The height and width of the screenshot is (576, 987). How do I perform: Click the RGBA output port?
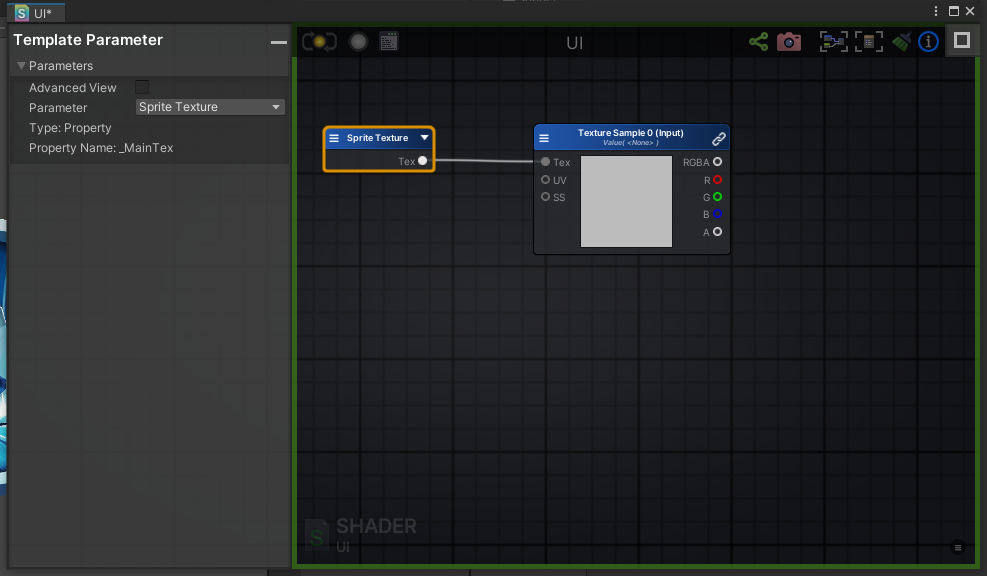[717, 162]
